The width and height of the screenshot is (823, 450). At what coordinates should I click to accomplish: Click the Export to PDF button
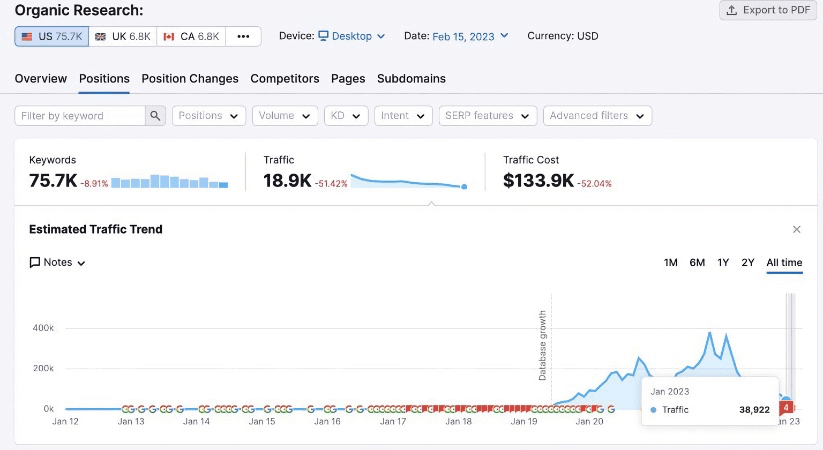click(767, 10)
